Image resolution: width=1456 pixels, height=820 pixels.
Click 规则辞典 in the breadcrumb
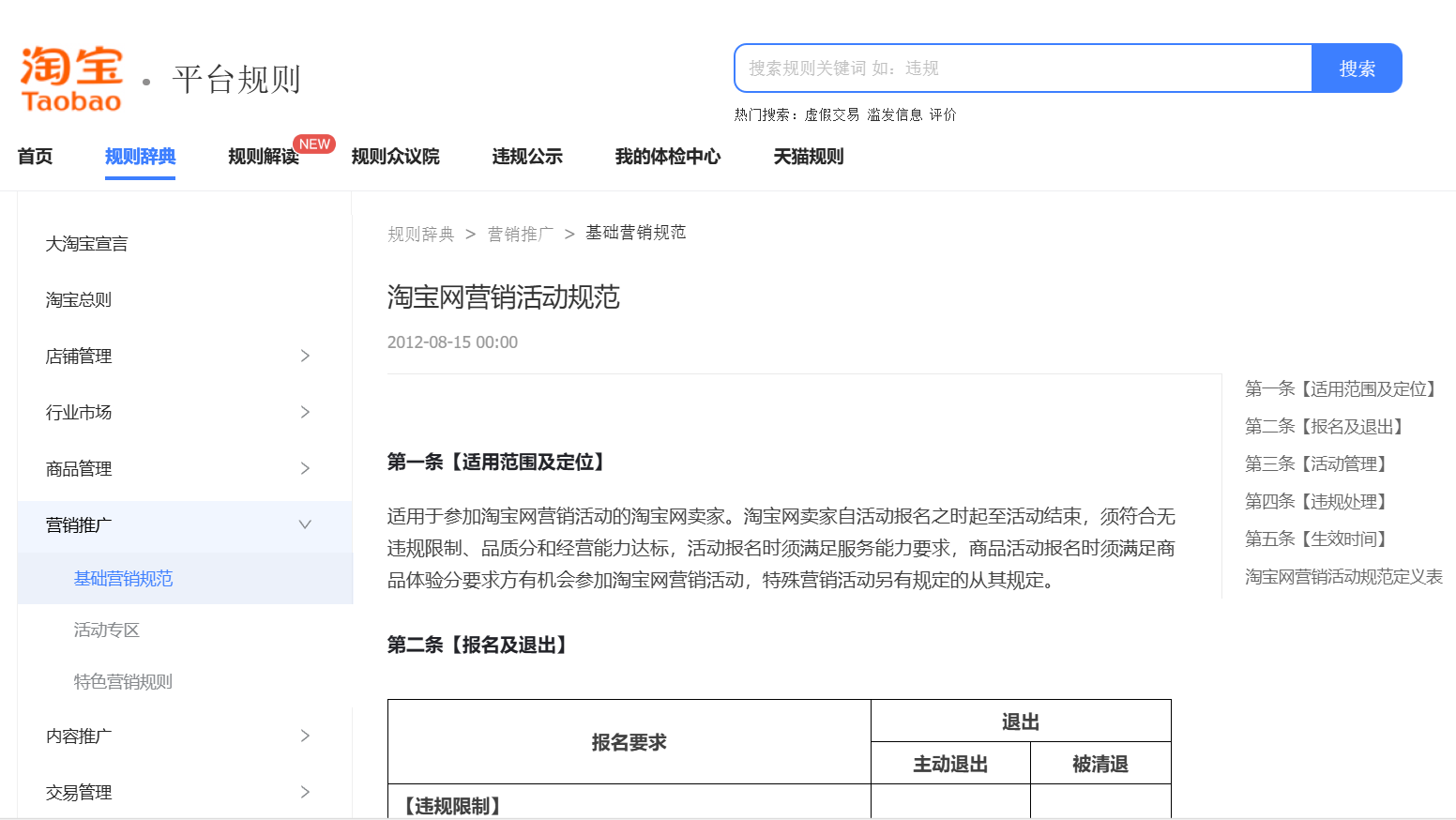click(x=421, y=234)
